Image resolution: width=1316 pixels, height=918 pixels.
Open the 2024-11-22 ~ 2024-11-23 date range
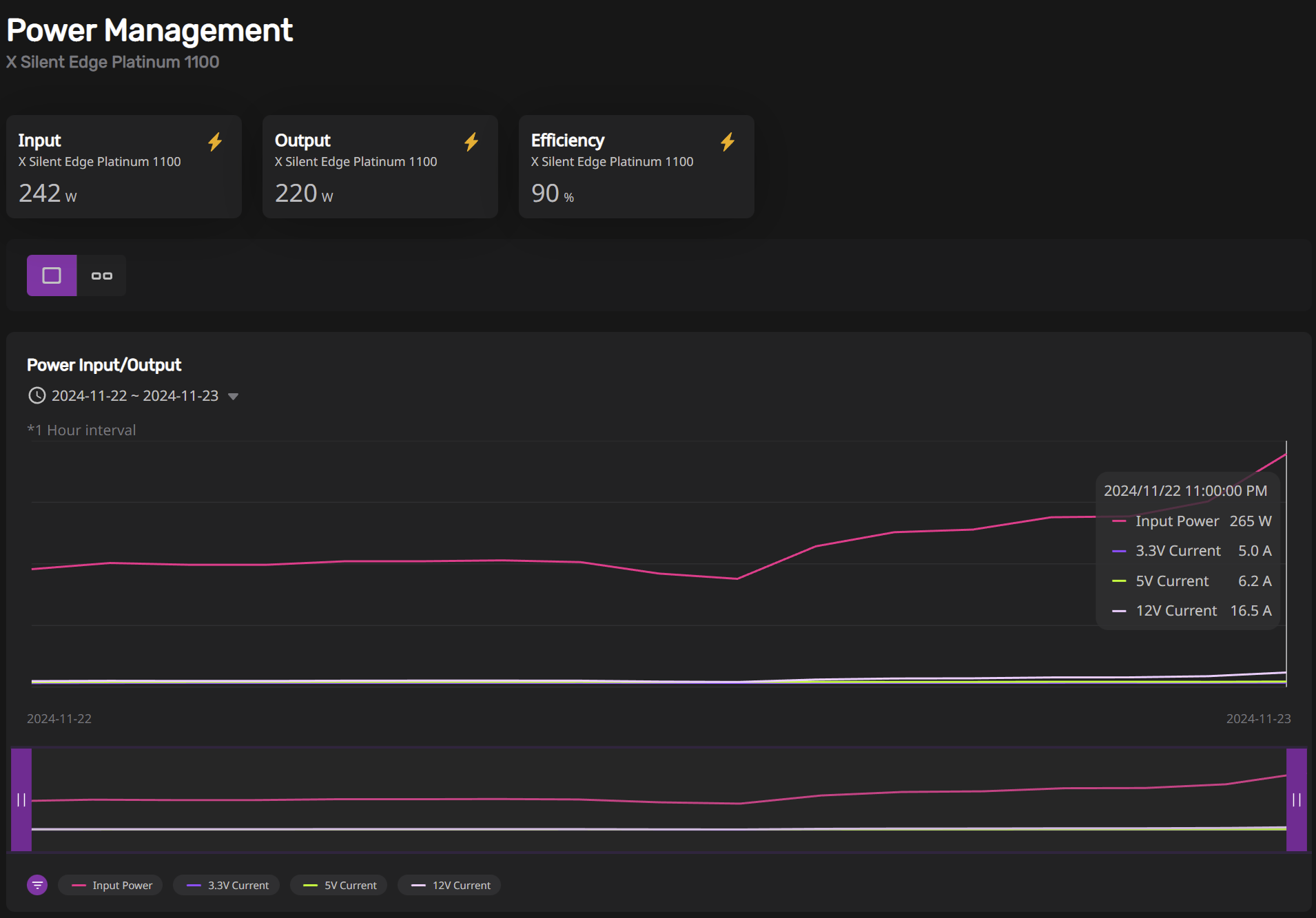click(135, 395)
